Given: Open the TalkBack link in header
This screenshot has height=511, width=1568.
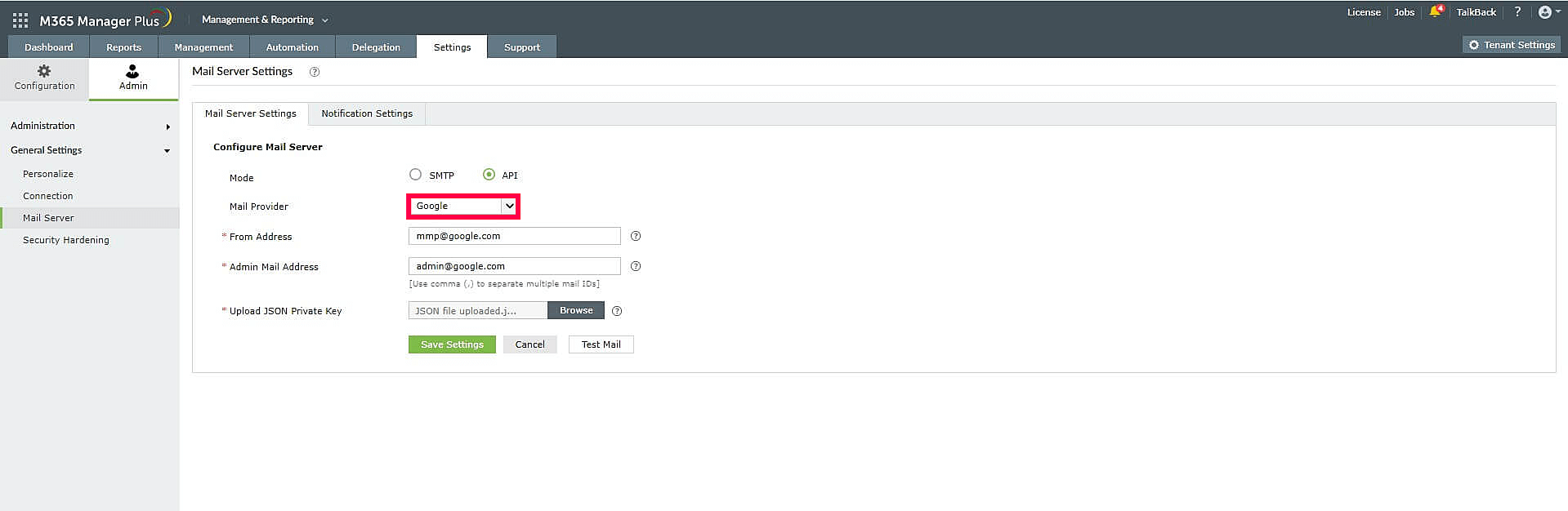Looking at the screenshot, I should [x=1476, y=12].
